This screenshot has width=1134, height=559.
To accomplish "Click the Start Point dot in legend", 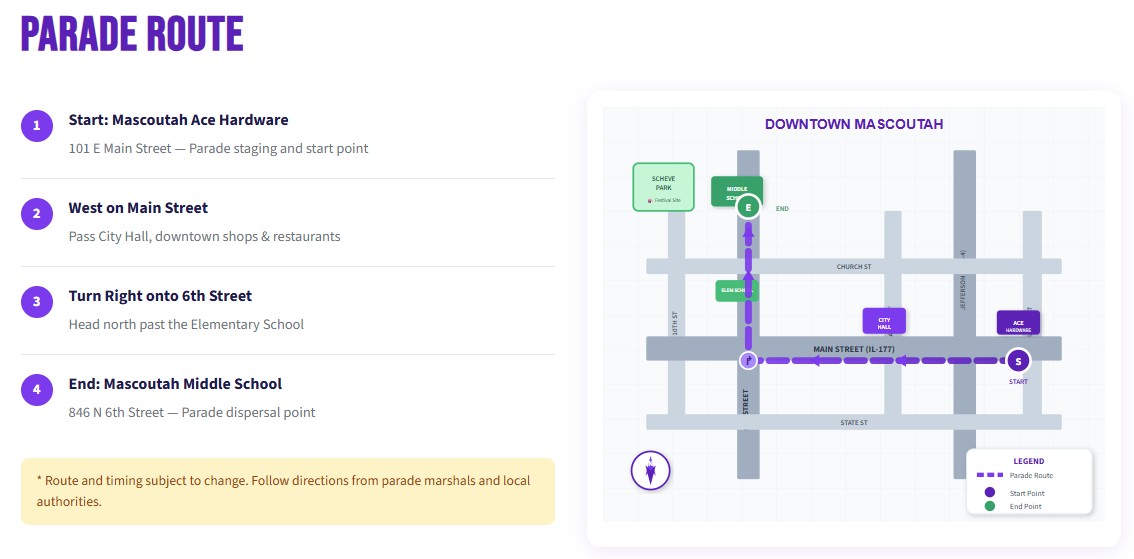I will (990, 492).
